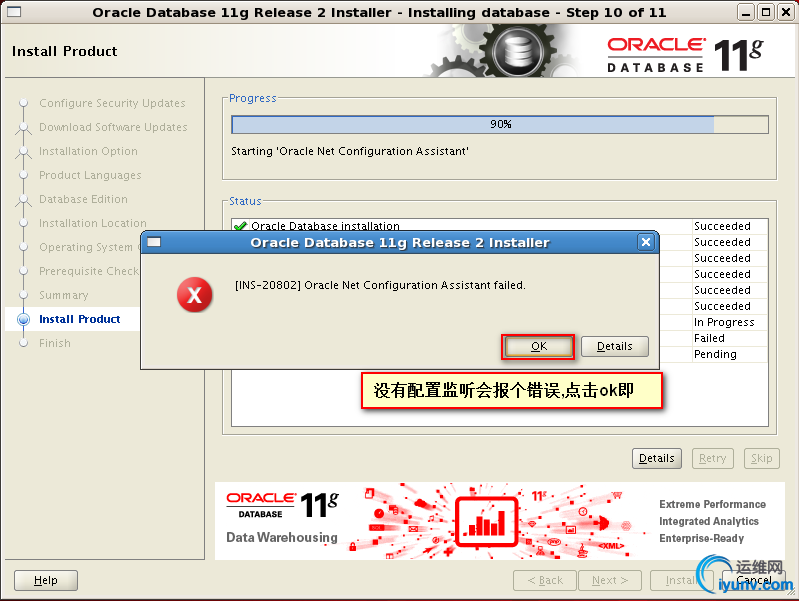Click the Data Warehousing banner chart image
The width and height of the screenshot is (799, 601).
point(488,521)
